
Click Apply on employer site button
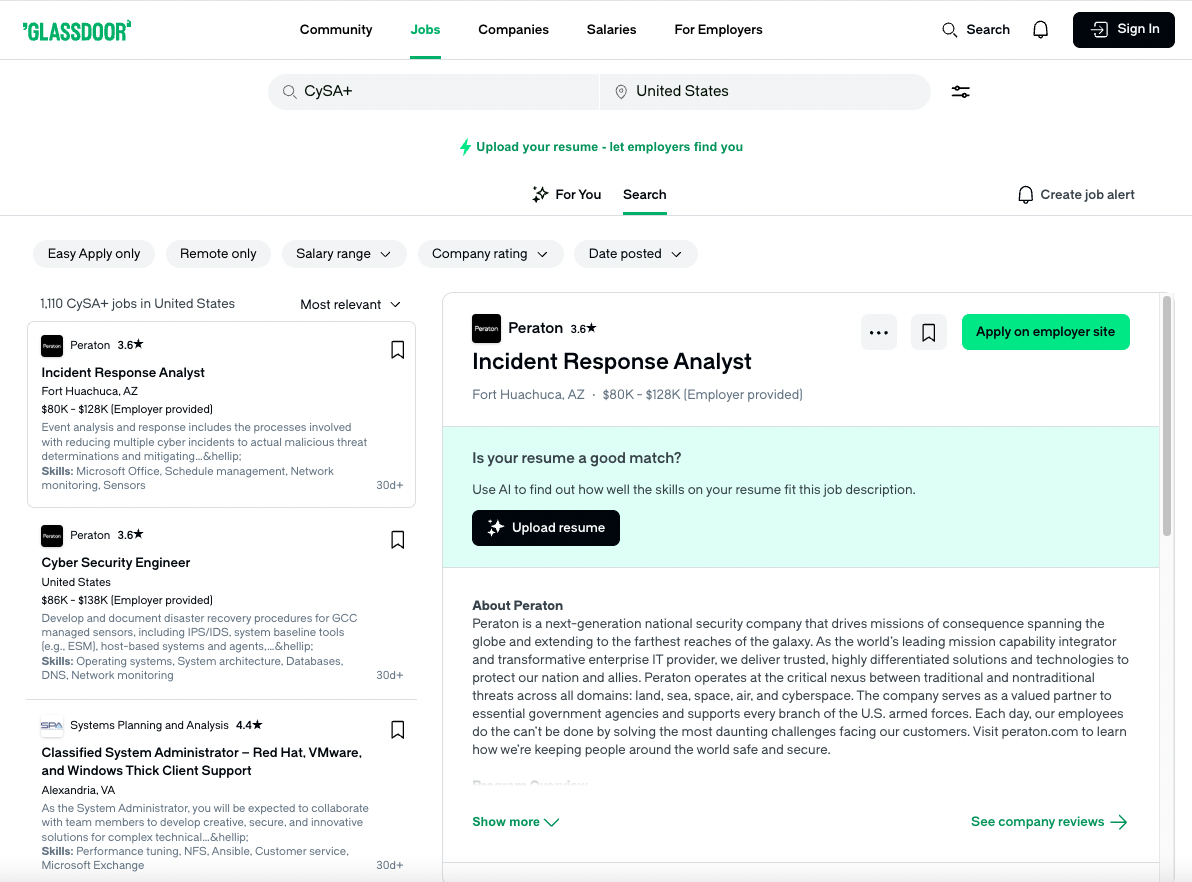coord(1045,332)
